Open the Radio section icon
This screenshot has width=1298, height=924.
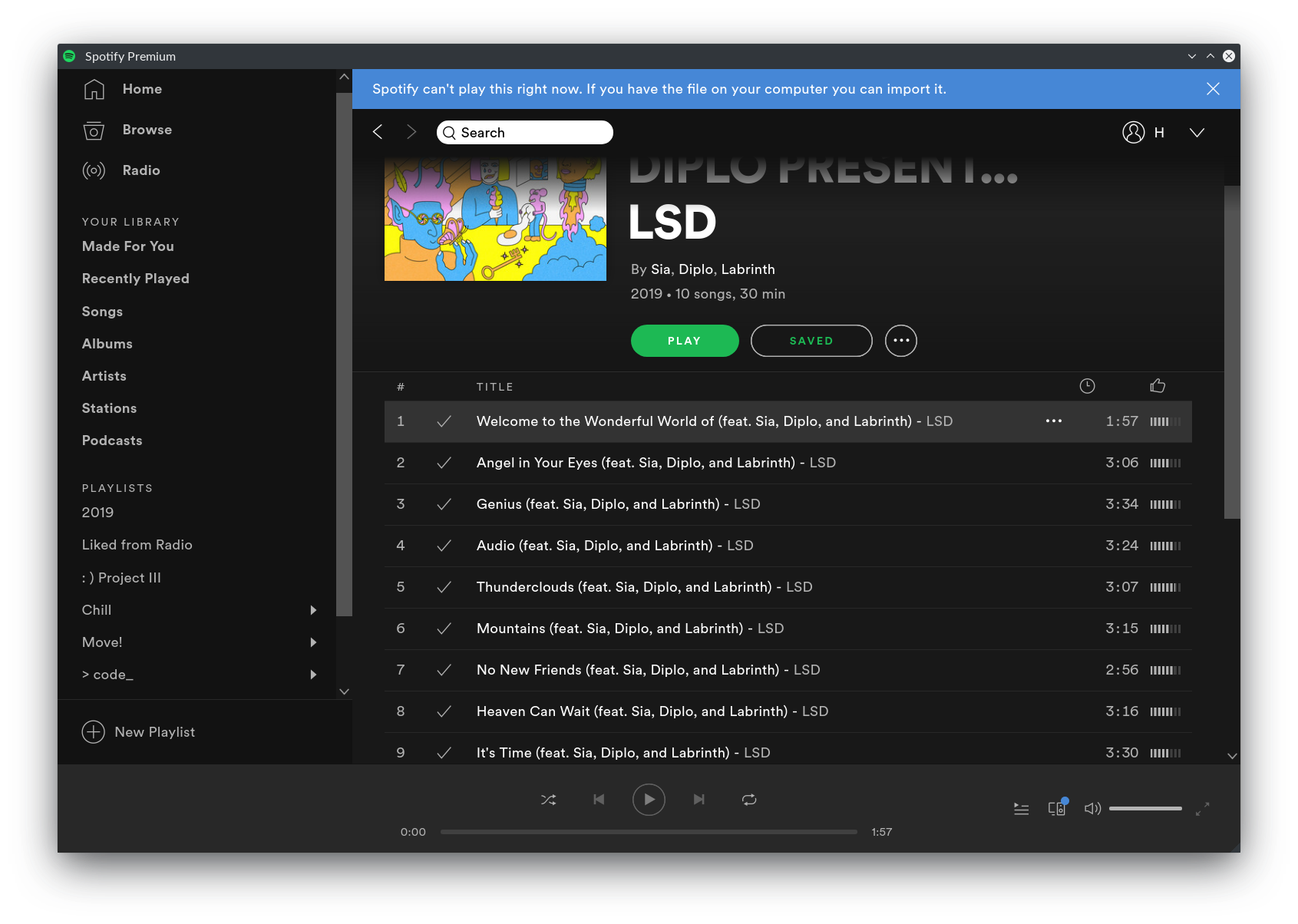pyautogui.click(x=94, y=170)
